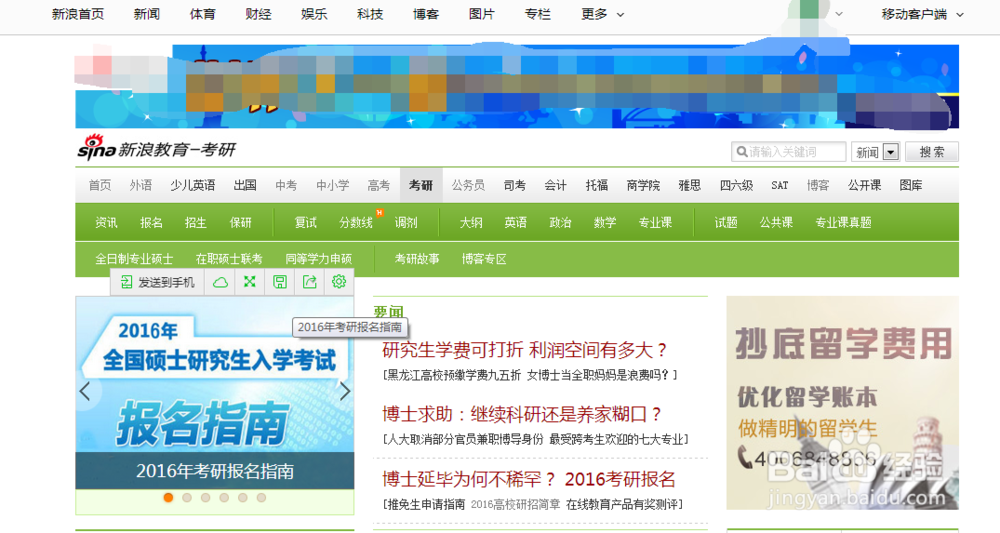Open the 推免生申请指南 link

coord(427,504)
